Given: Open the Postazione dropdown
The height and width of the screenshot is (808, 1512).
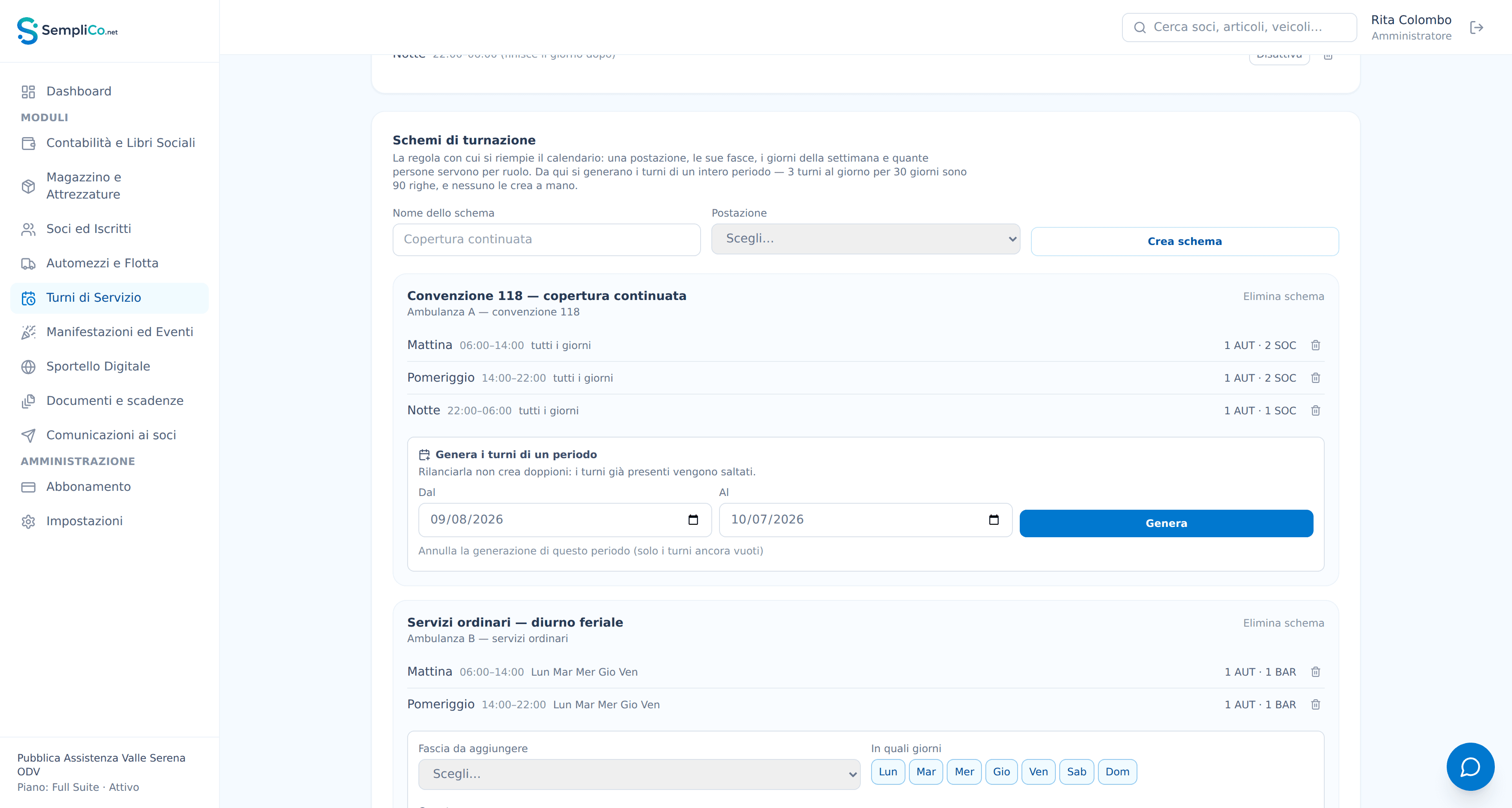Looking at the screenshot, I should (x=865, y=239).
